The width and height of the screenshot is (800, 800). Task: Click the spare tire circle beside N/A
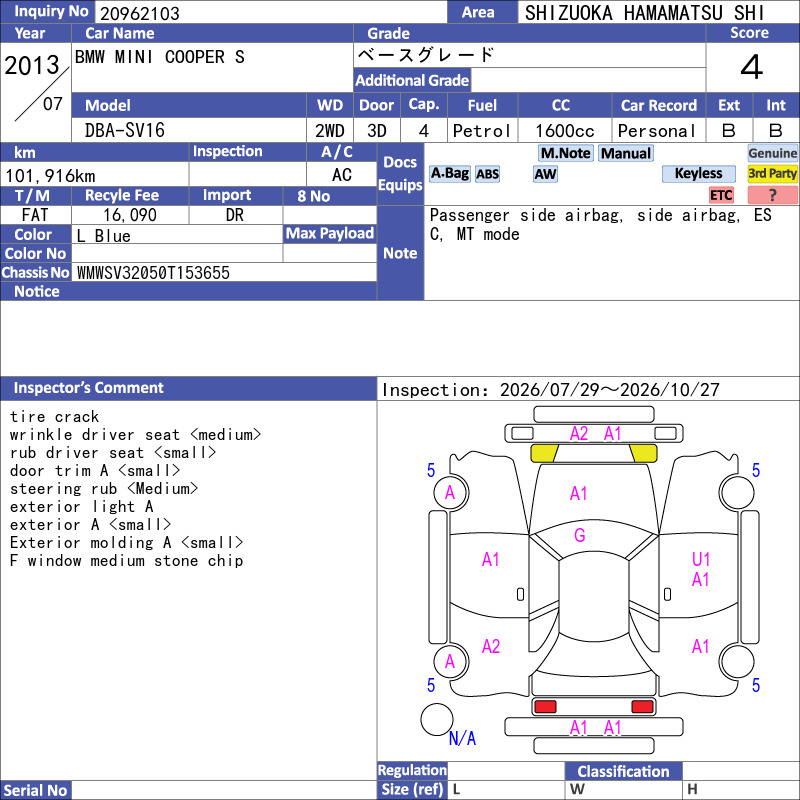click(x=437, y=719)
